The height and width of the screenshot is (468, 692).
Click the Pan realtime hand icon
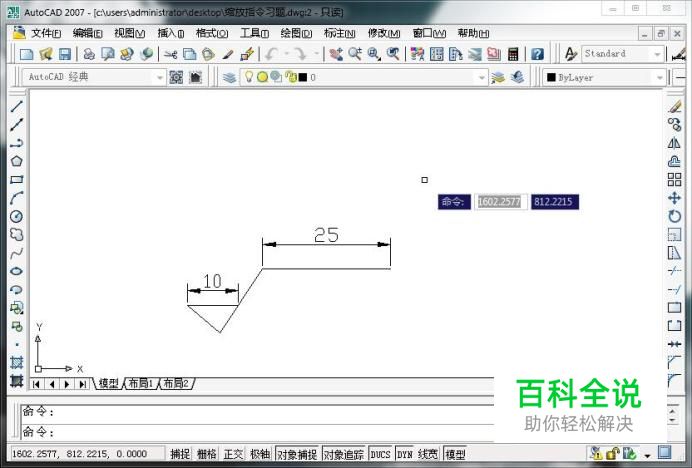336,54
